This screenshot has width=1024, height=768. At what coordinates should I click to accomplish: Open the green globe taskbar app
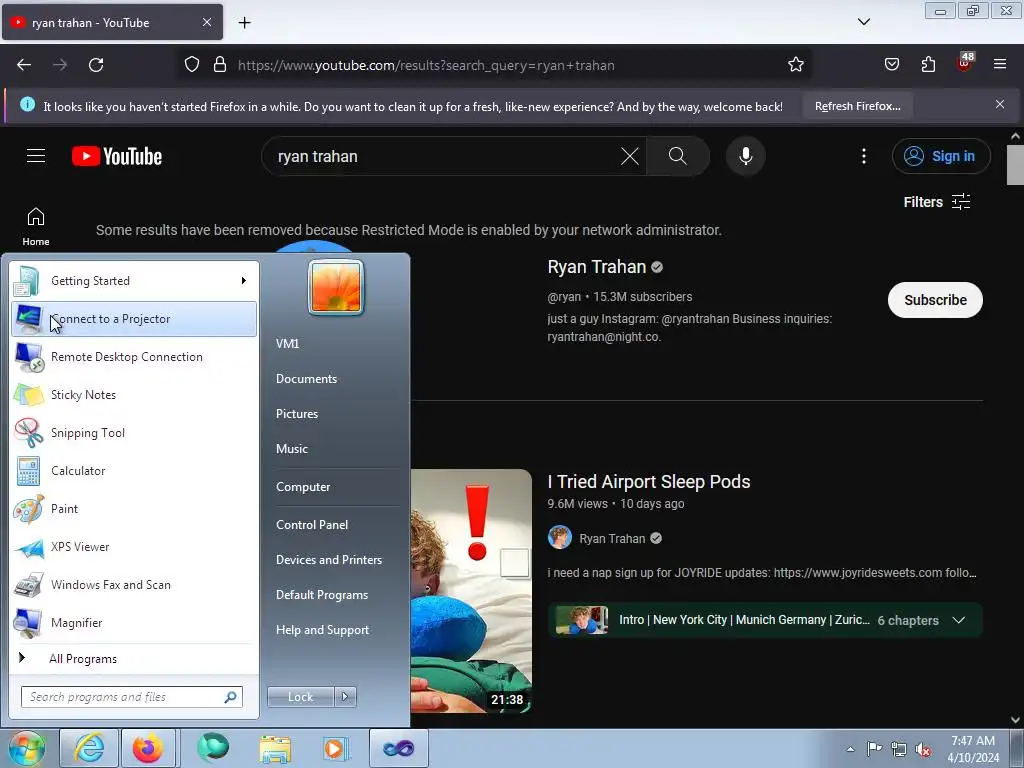tap(213, 748)
